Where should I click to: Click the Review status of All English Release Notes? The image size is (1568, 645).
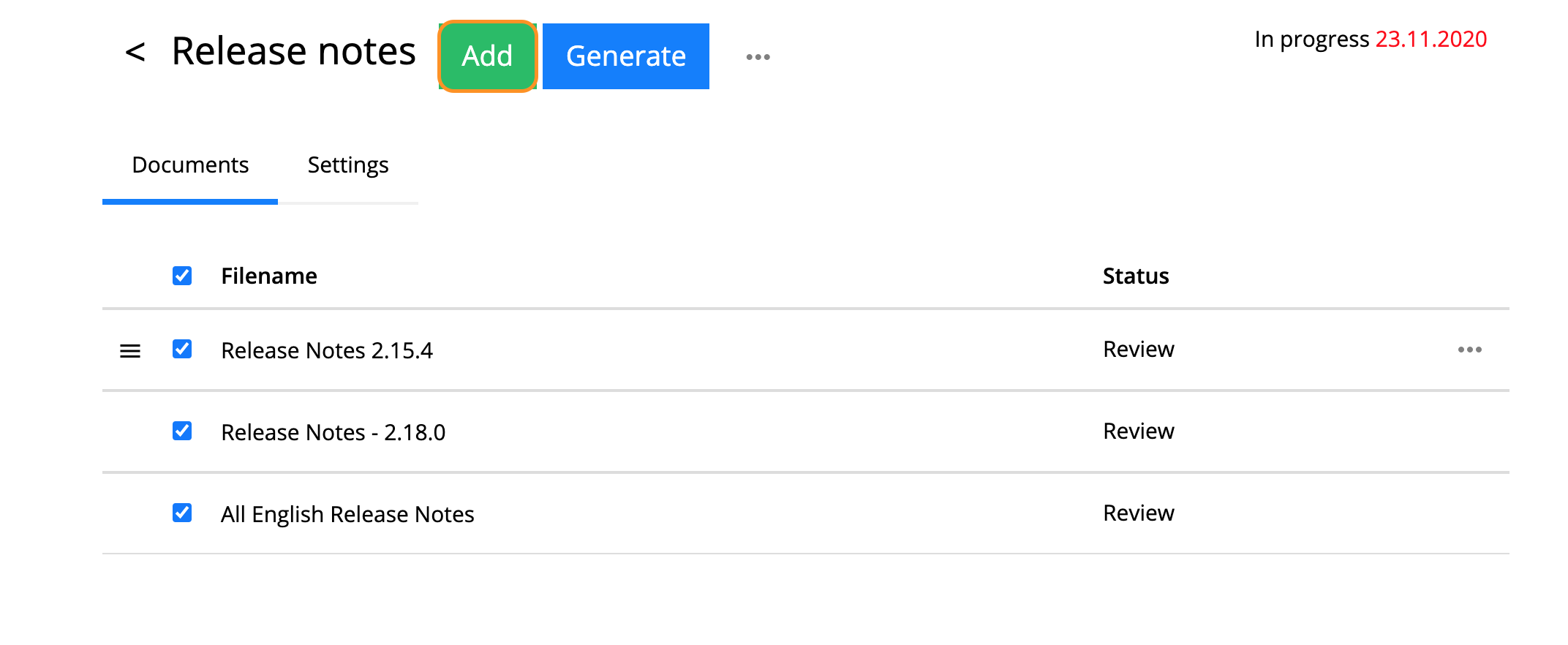tap(1139, 513)
